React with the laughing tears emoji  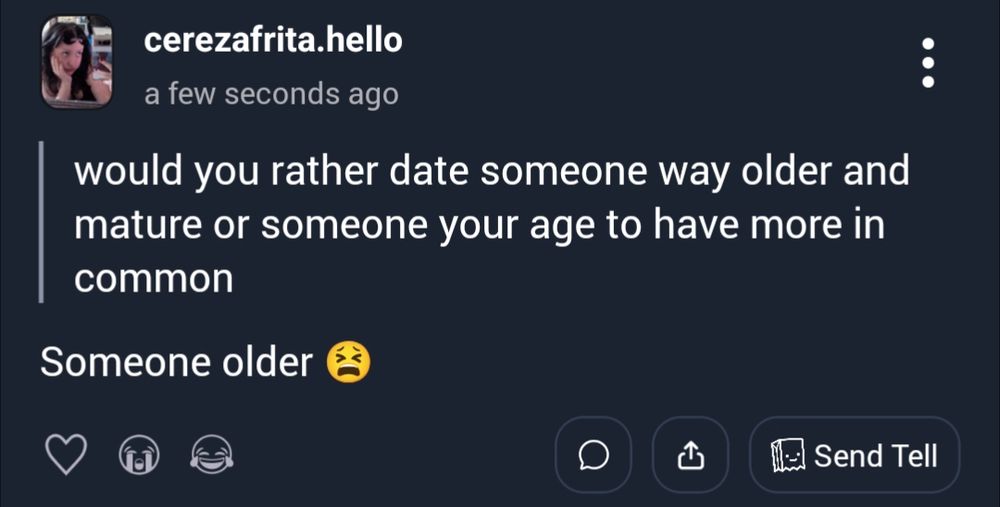coord(211,457)
